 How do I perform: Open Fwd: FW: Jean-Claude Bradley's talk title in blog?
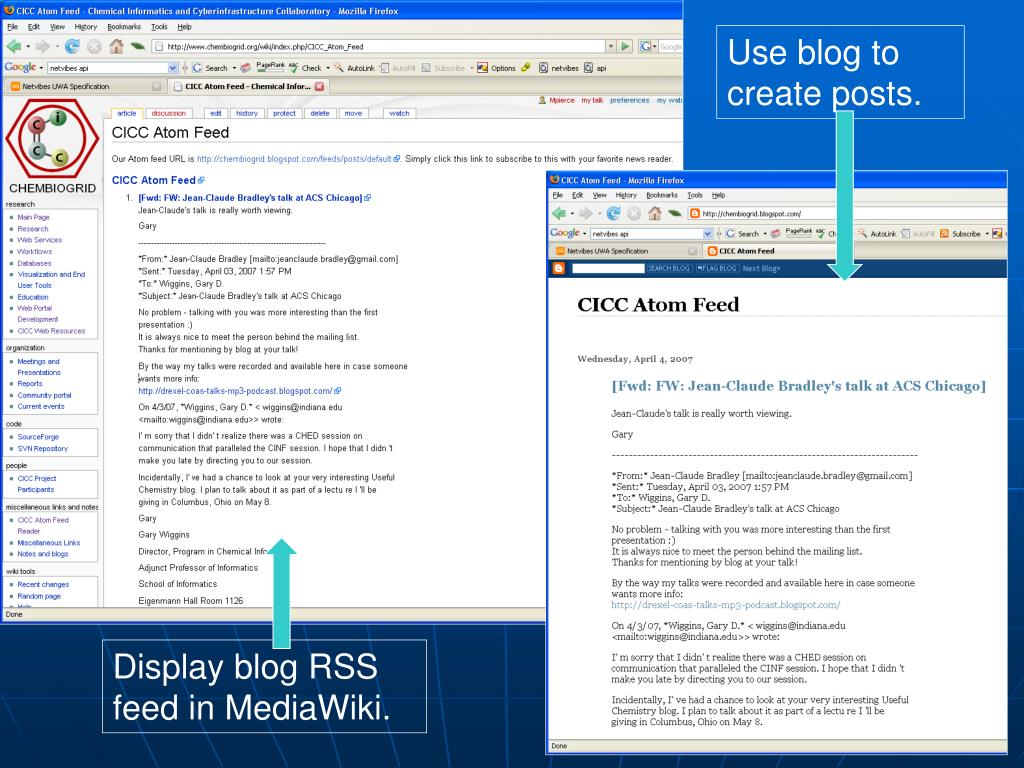(x=798, y=386)
